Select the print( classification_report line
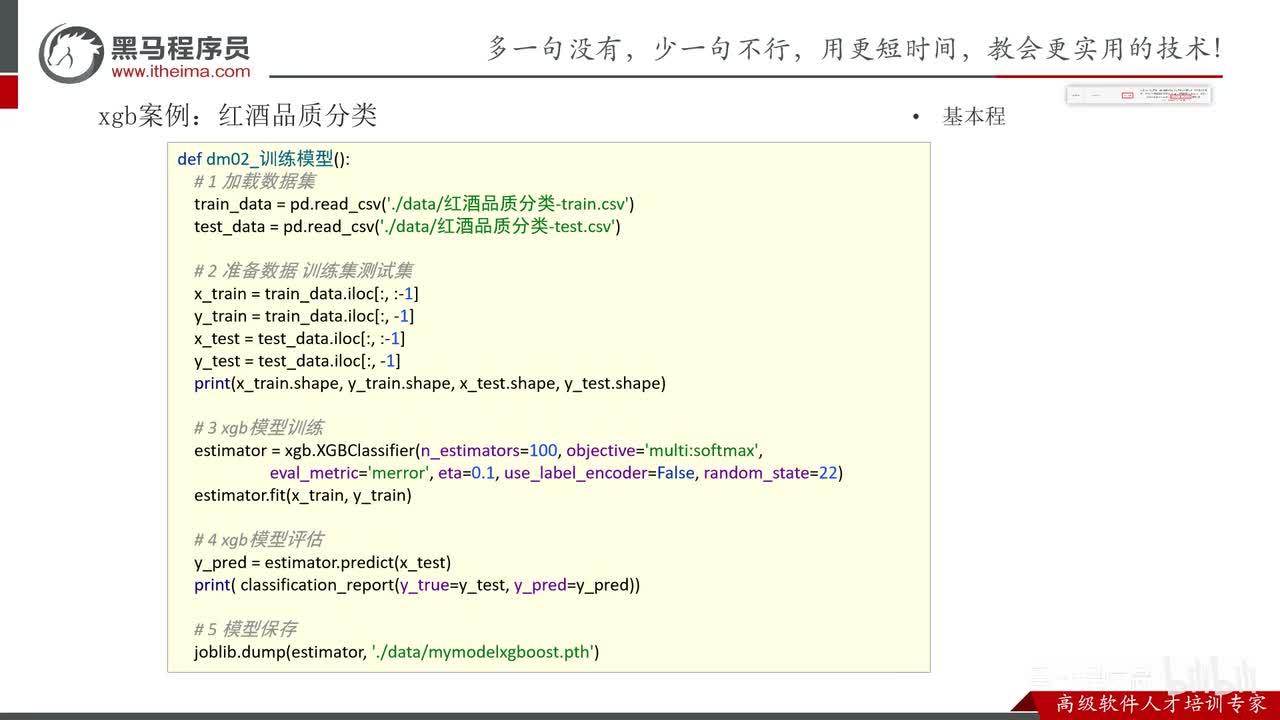Screen dimensions: 1280x720 coord(417,585)
